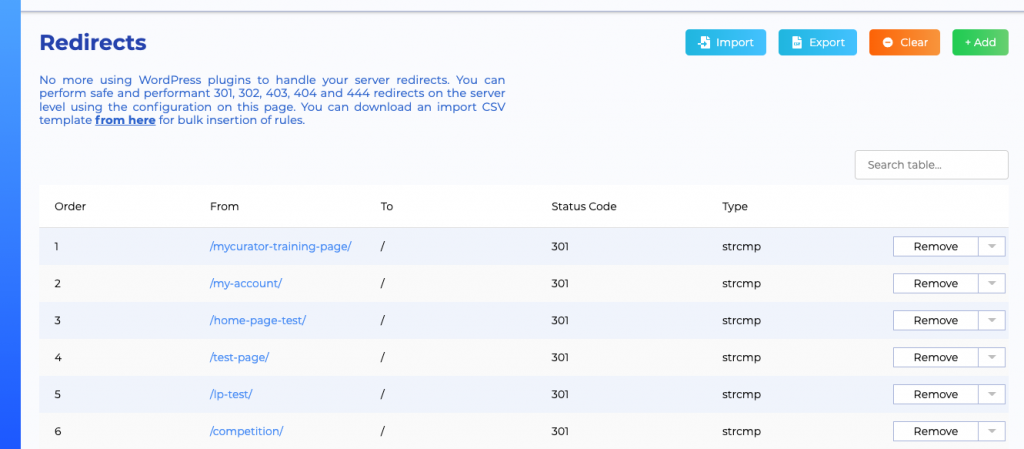Remove the /test-page/ redirect
The image size is (1024, 449).
(936, 358)
